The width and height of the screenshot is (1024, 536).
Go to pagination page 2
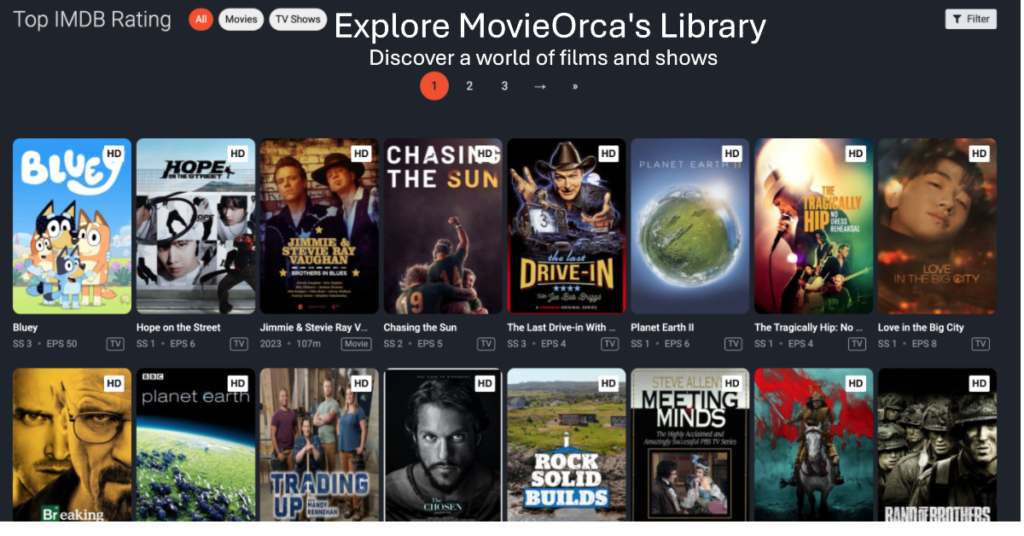click(x=469, y=86)
